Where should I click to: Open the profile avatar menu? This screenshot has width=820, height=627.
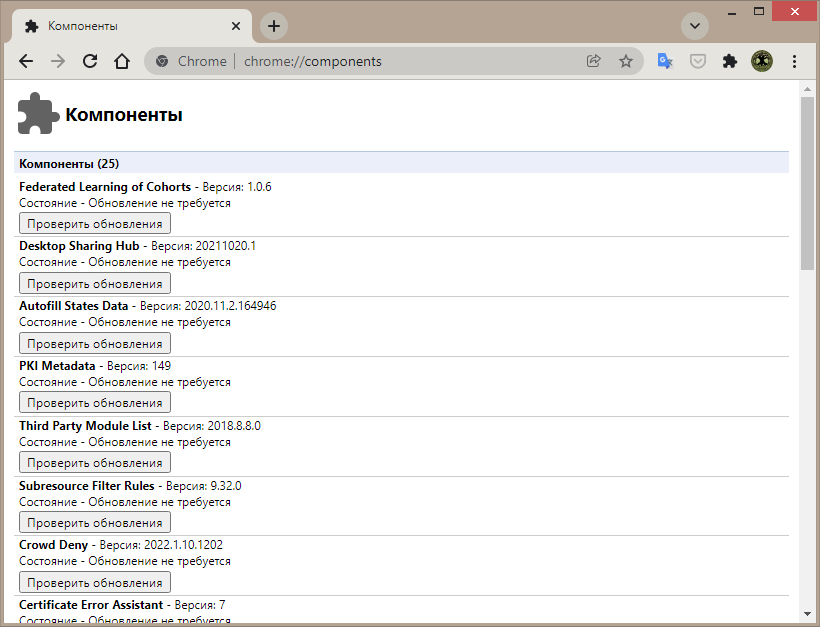[x=762, y=61]
